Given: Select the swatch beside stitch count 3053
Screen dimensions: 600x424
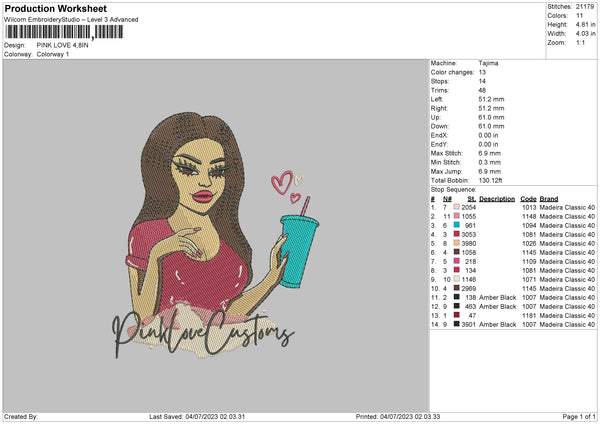Looking at the screenshot, I should coord(457,234).
